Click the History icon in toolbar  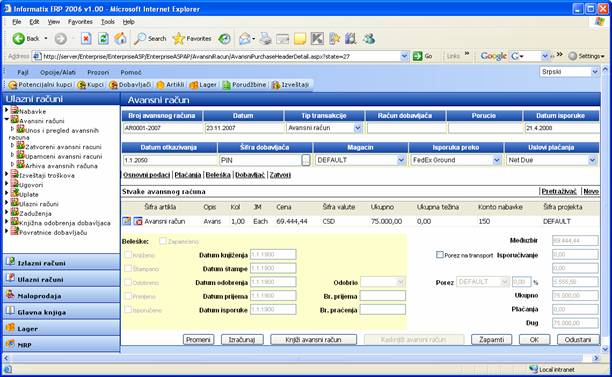click(x=224, y=39)
